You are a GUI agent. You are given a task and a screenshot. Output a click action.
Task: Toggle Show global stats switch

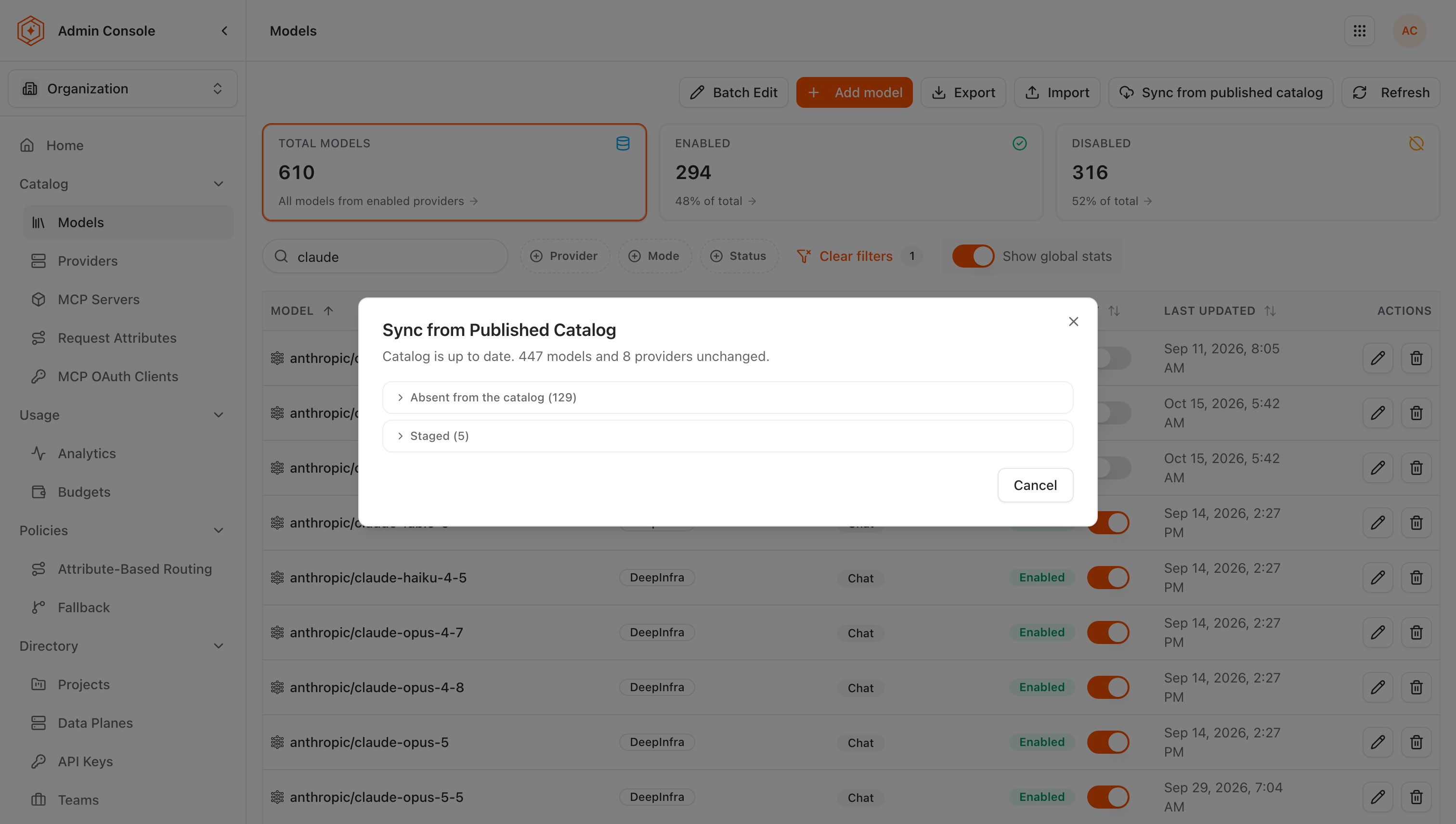(973, 256)
